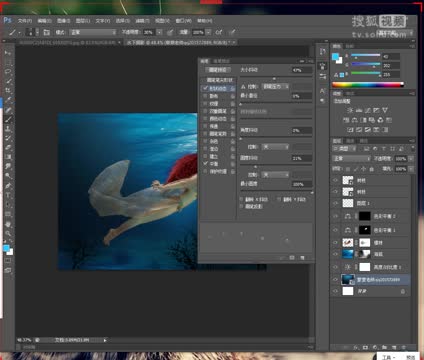
Task: Open the opacity 30% slider arrow in the options bar
Action: click(159, 32)
